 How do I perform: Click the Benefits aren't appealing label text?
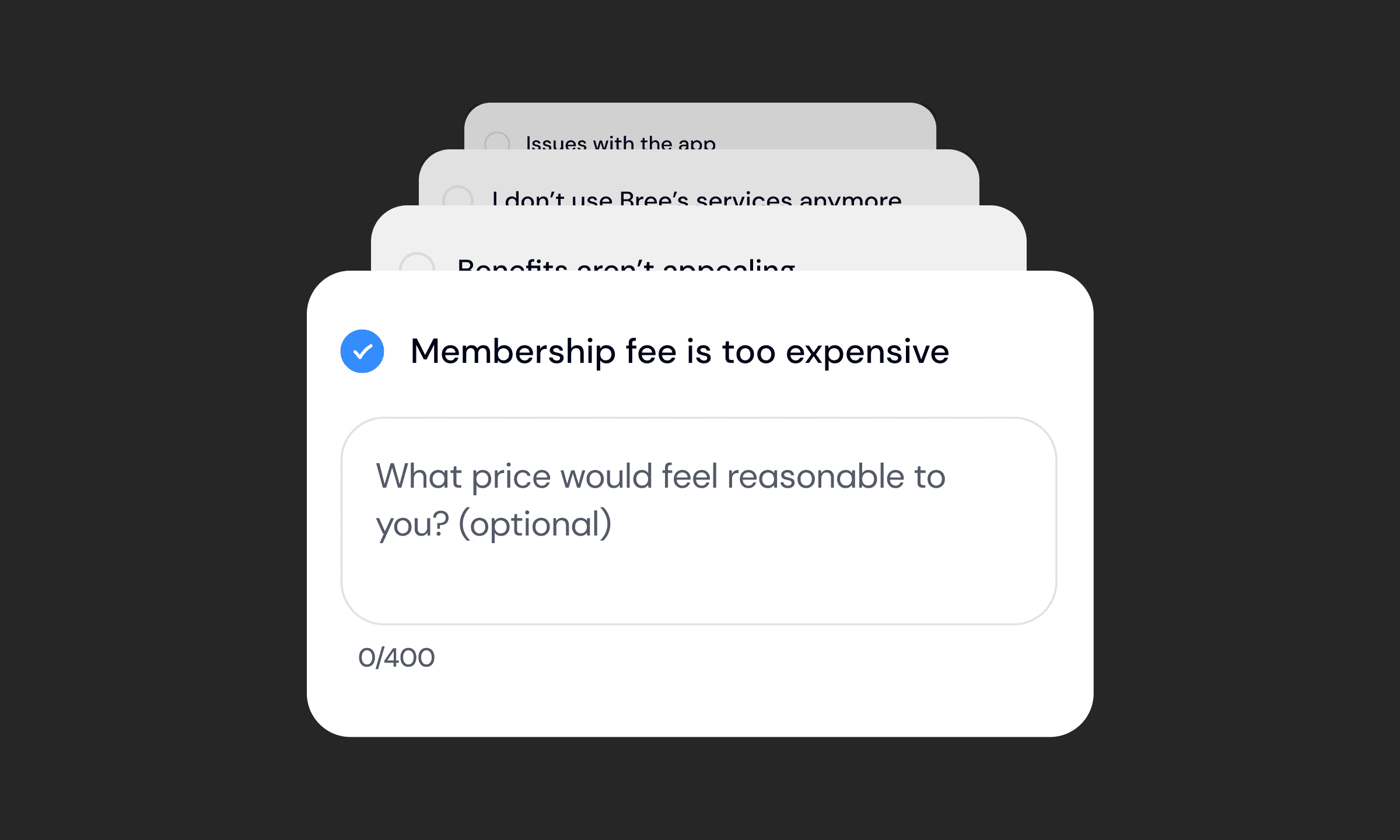click(x=626, y=264)
